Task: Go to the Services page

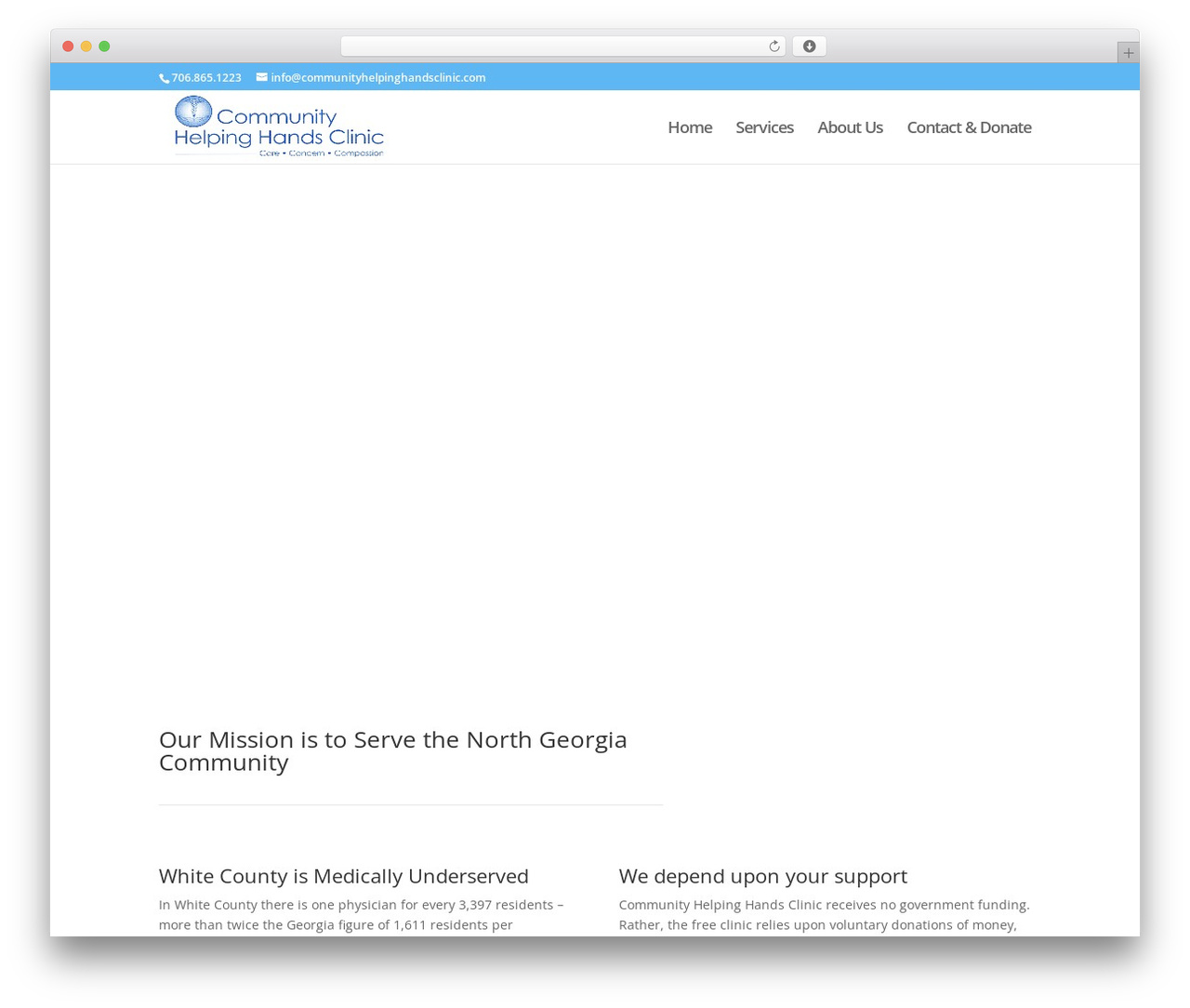Action: 764,127
